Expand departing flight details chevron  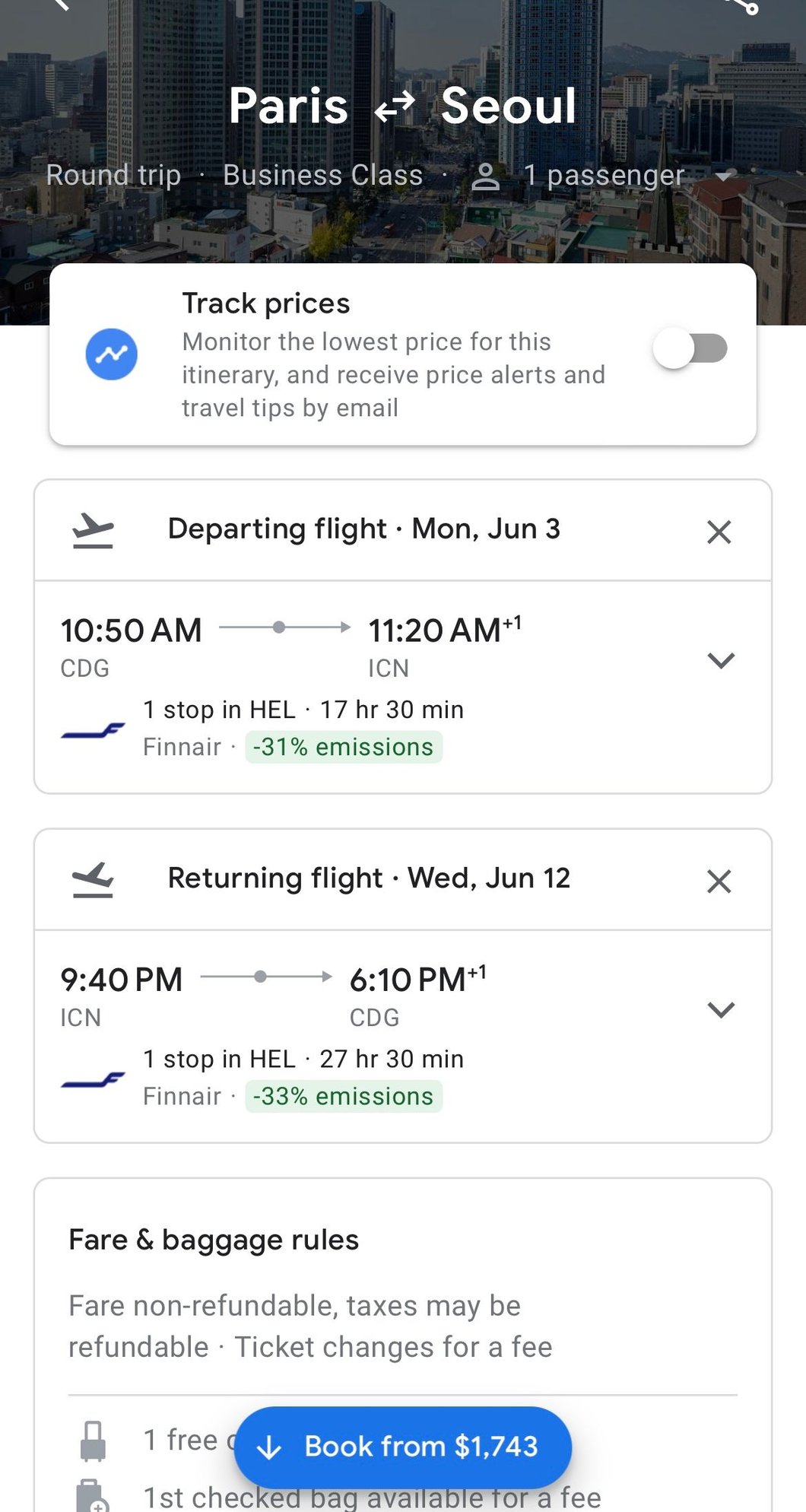tap(720, 660)
